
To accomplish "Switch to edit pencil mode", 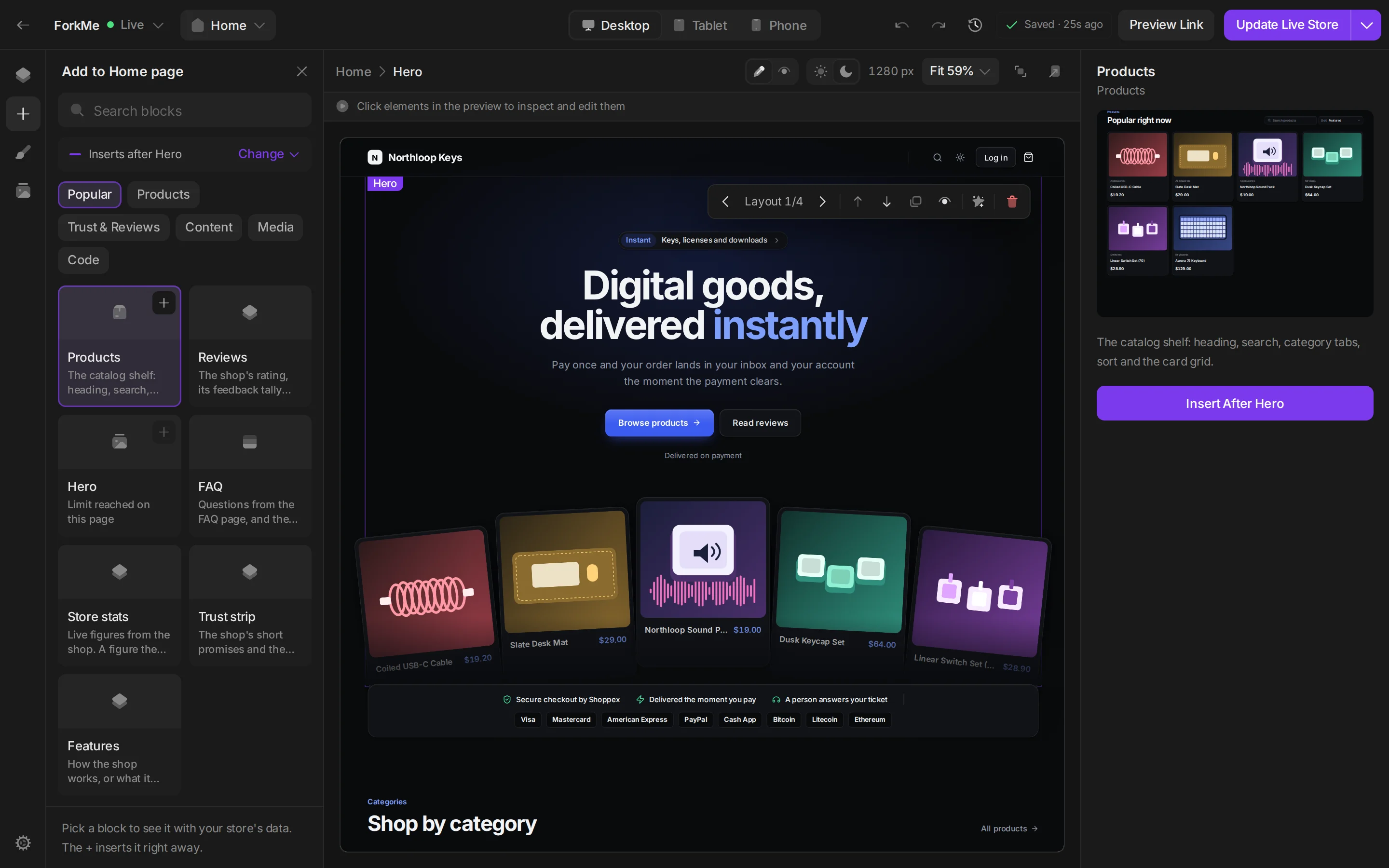I will pyautogui.click(x=759, y=71).
